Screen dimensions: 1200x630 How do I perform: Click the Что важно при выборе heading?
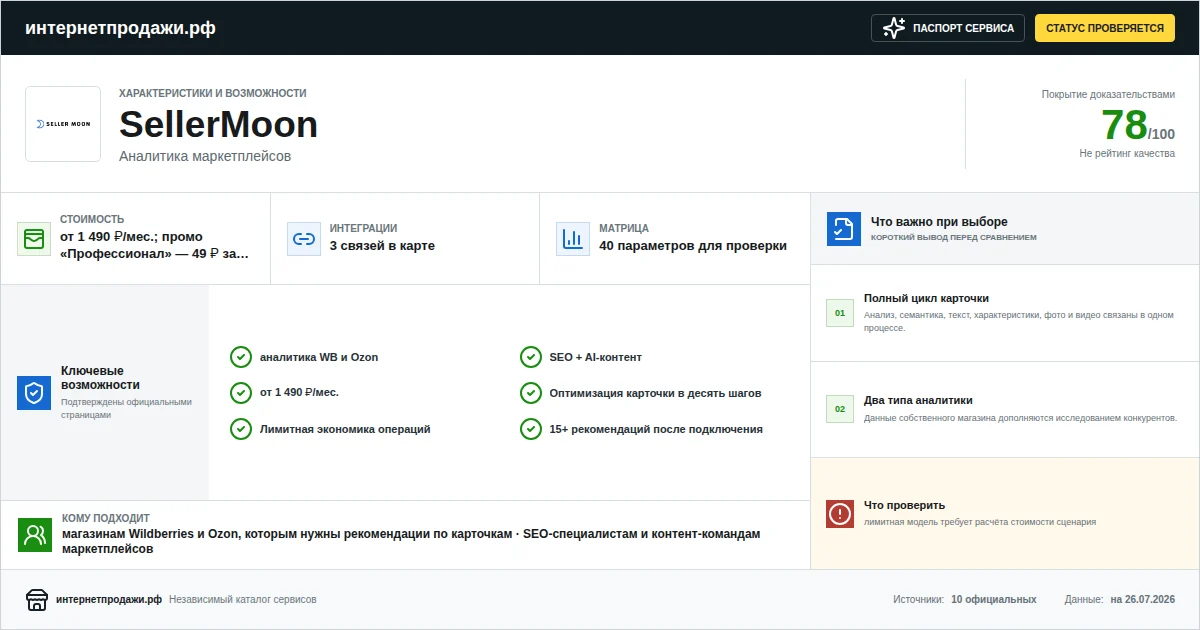(x=939, y=222)
